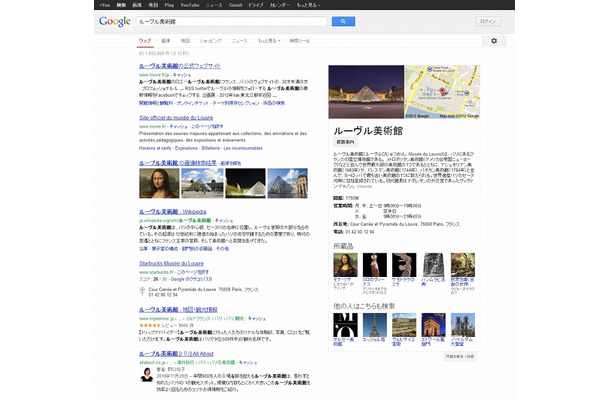
Task: Click the Google logo
Action: click(x=115, y=21)
